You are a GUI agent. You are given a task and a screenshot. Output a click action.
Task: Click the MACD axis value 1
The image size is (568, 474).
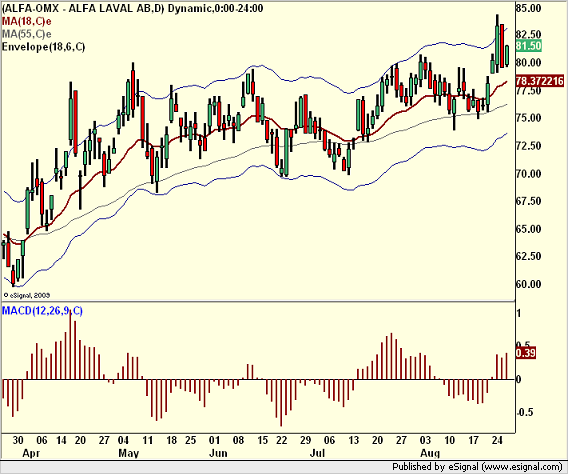[519, 313]
